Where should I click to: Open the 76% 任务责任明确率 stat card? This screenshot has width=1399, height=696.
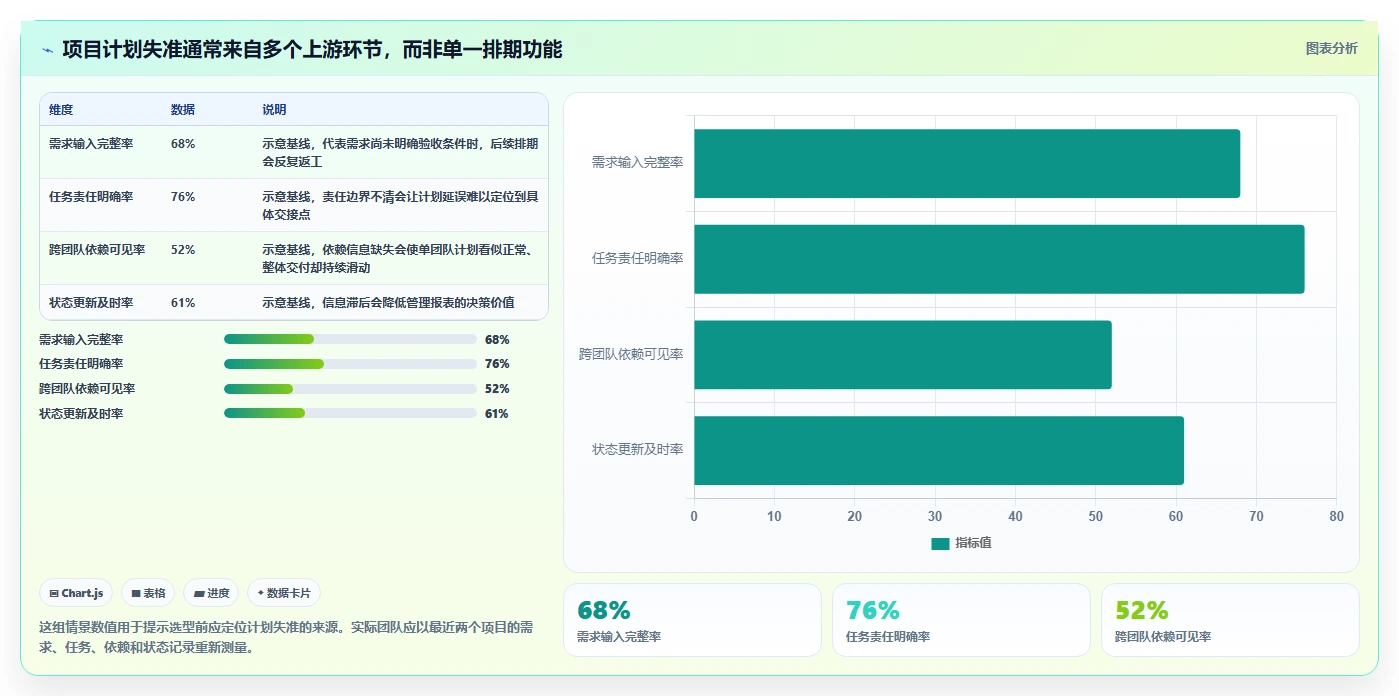point(961,620)
